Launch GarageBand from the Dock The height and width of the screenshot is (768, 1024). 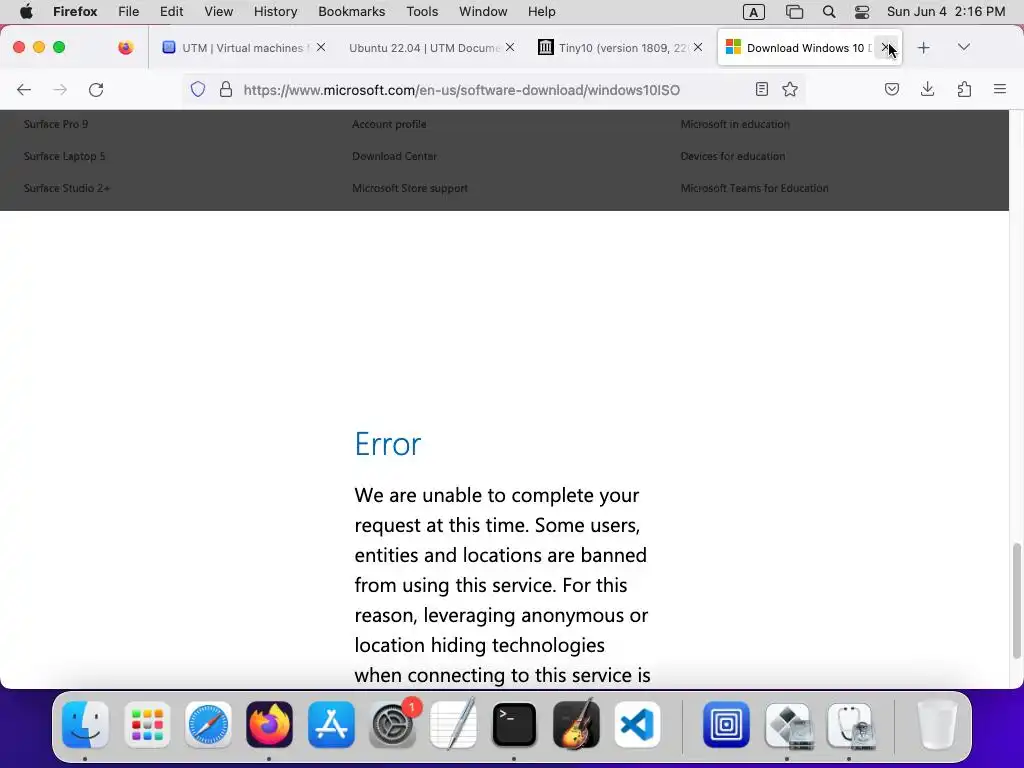(x=576, y=725)
